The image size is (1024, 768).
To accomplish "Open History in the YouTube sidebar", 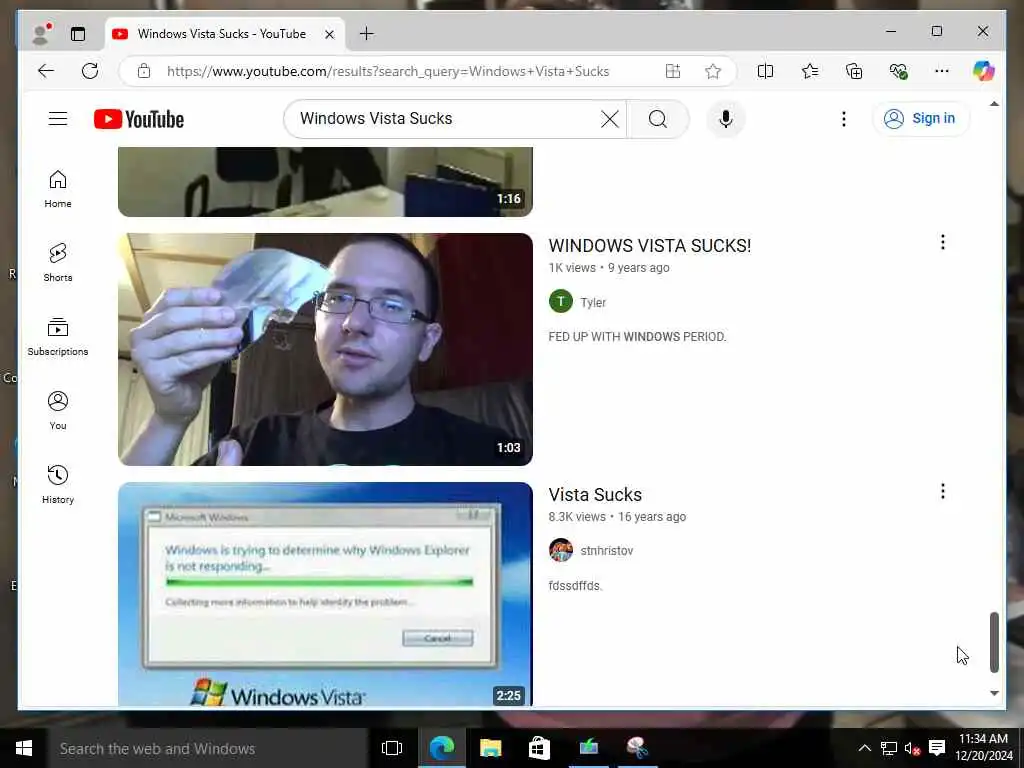I will (x=57, y=485).
